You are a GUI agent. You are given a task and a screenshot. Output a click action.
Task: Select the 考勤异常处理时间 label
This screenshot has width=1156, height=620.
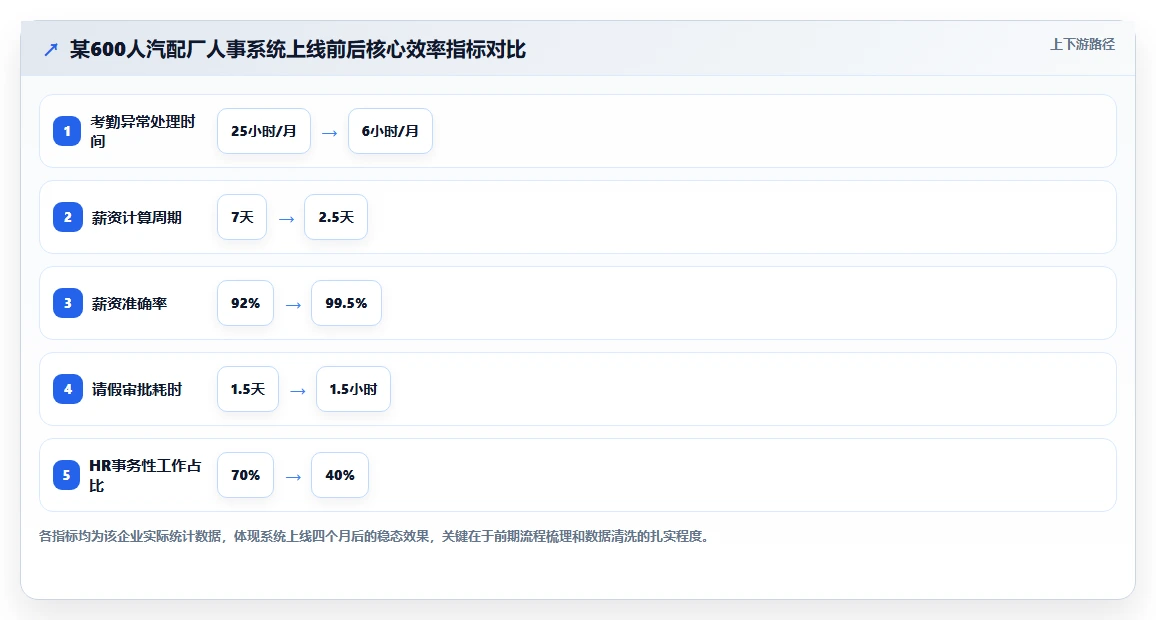click(x=143, y=131)
